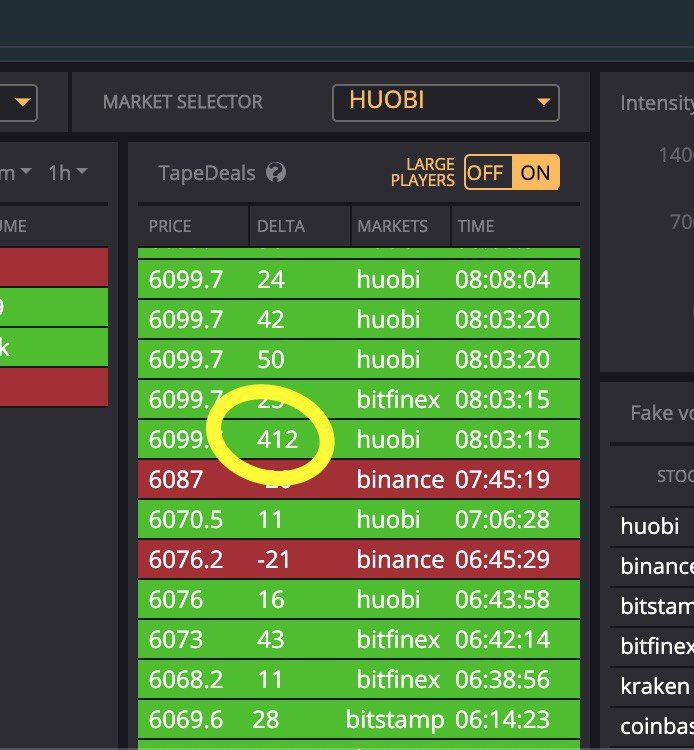Click the TapeDeals help question icon
This screenshot has height=750, width=694.
276,173
